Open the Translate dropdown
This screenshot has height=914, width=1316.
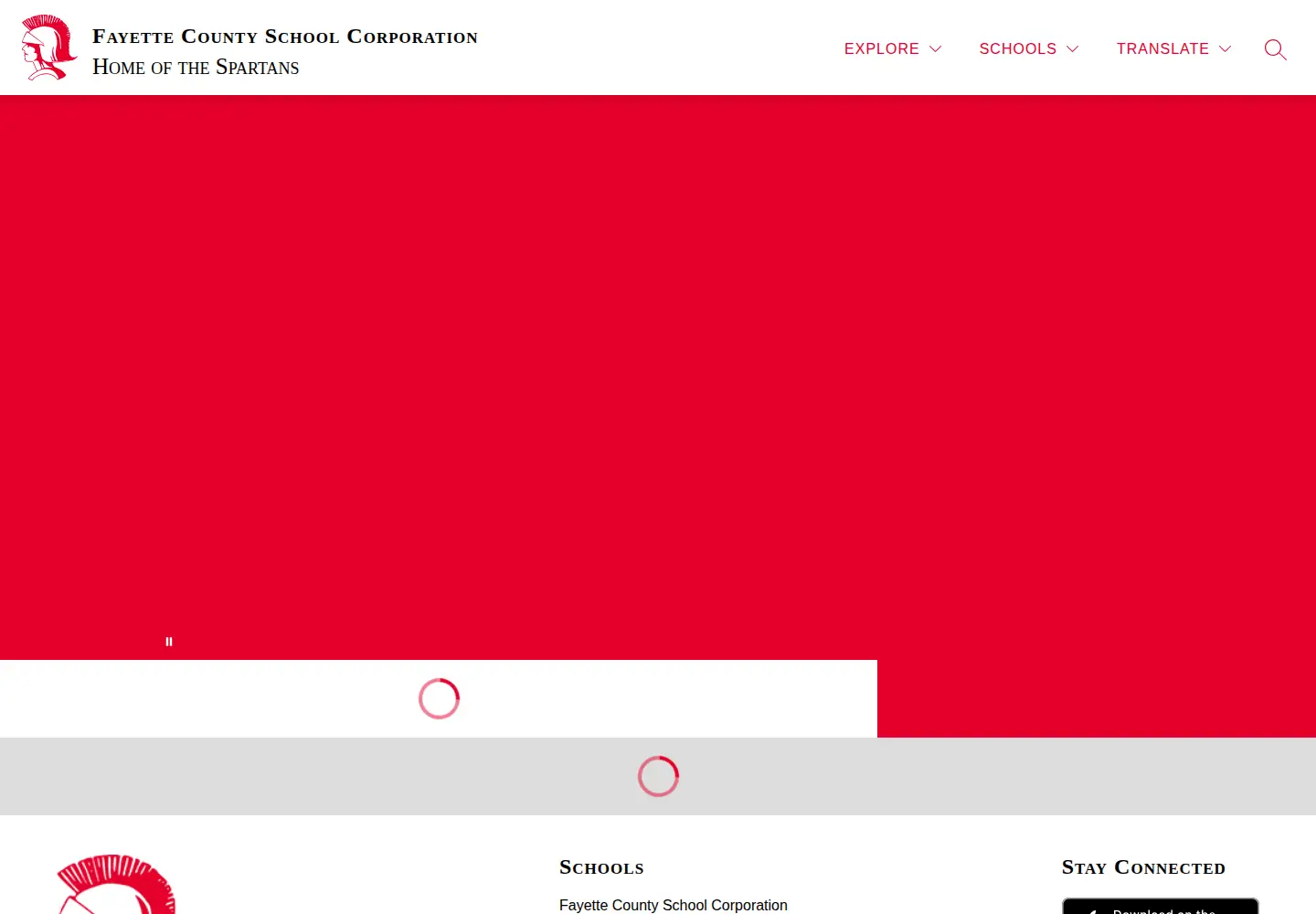[x=1174, y=48]
